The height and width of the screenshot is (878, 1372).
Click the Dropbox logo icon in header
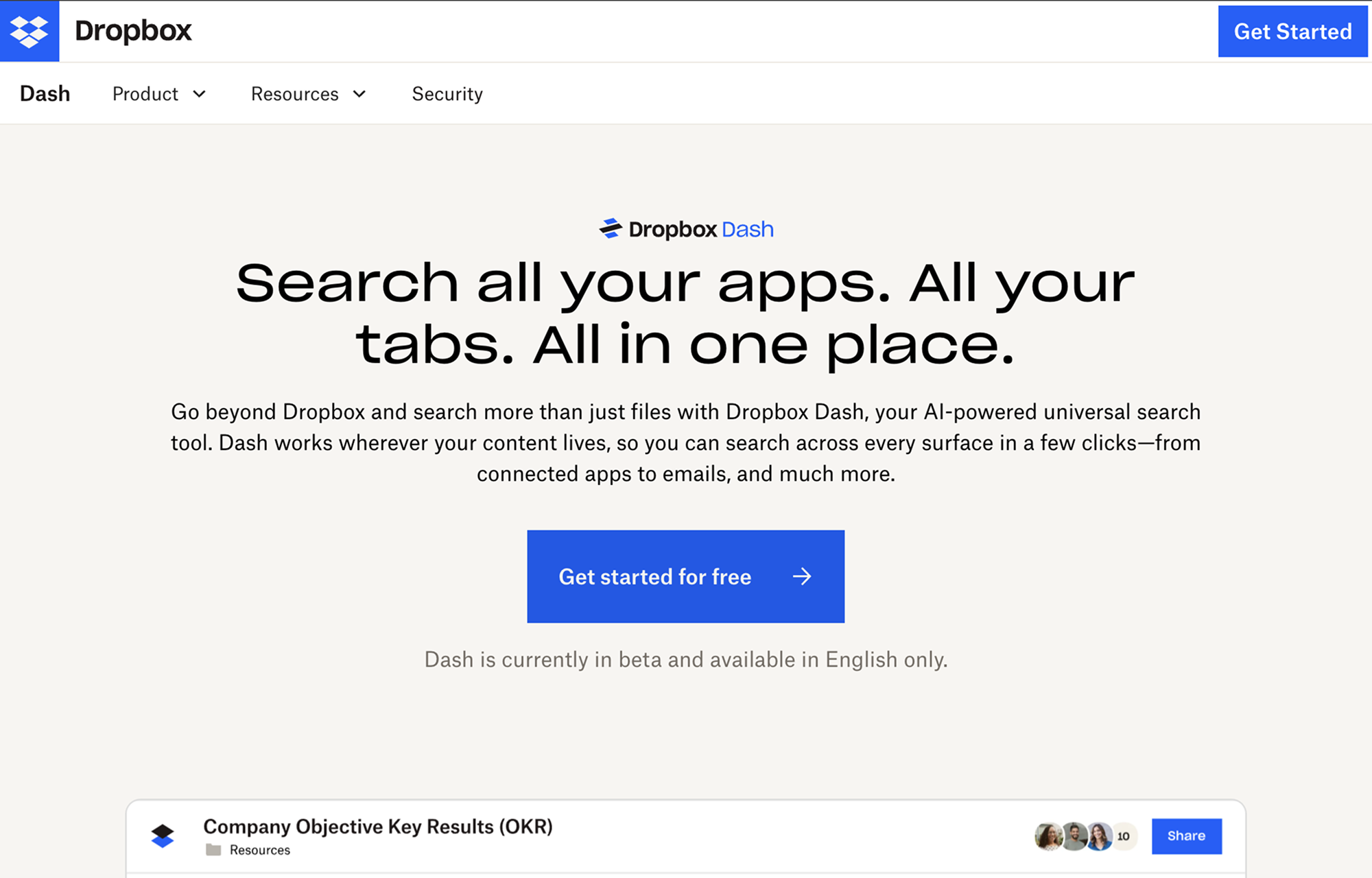(x=29, y=32)
